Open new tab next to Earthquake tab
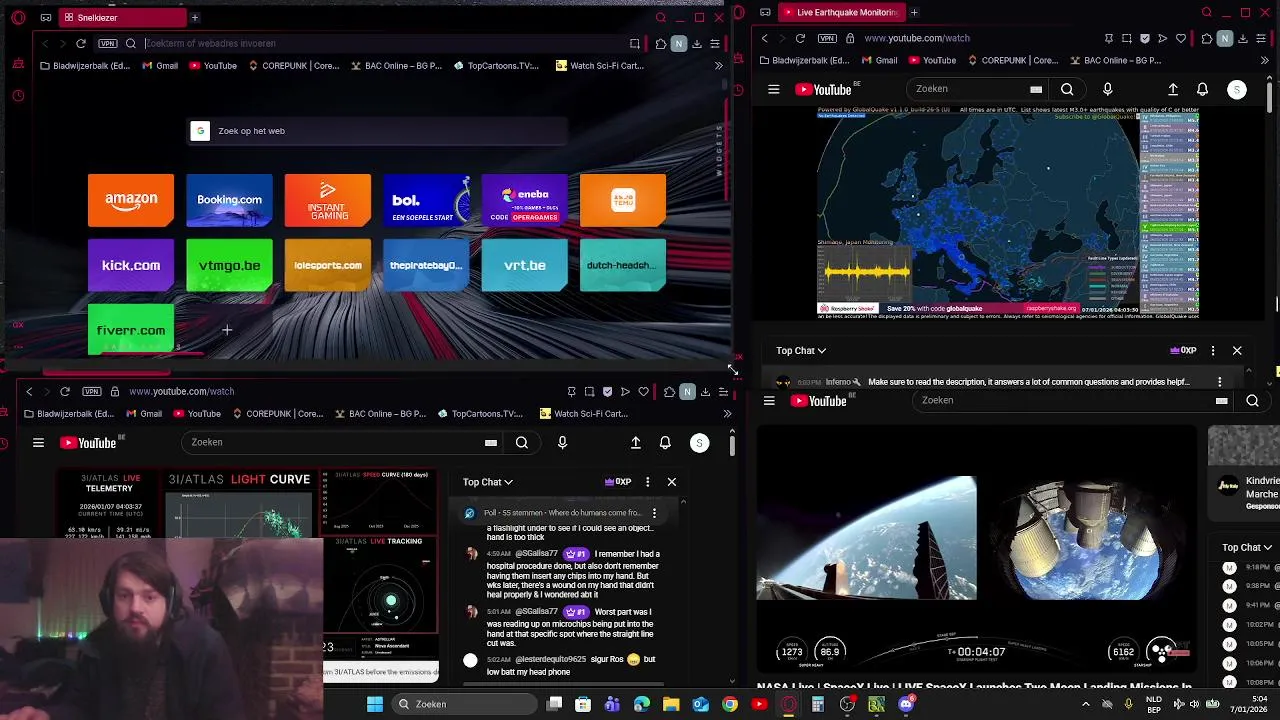The height and width of the screenshot is (720, 1280). tap(914, 12)
